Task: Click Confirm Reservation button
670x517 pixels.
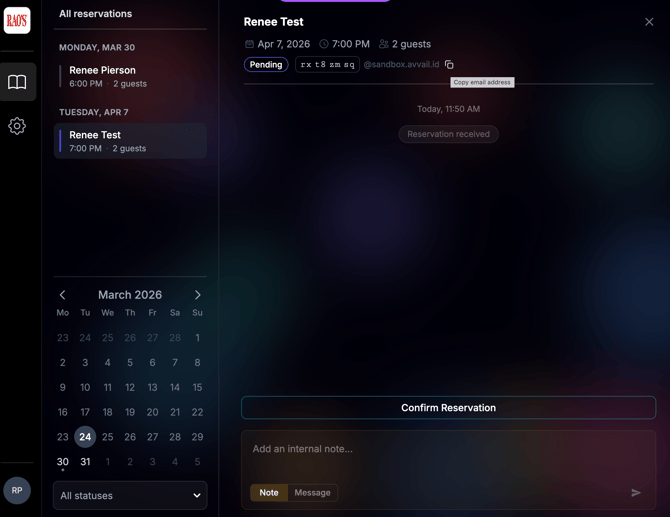Action: tap(448, 408)
